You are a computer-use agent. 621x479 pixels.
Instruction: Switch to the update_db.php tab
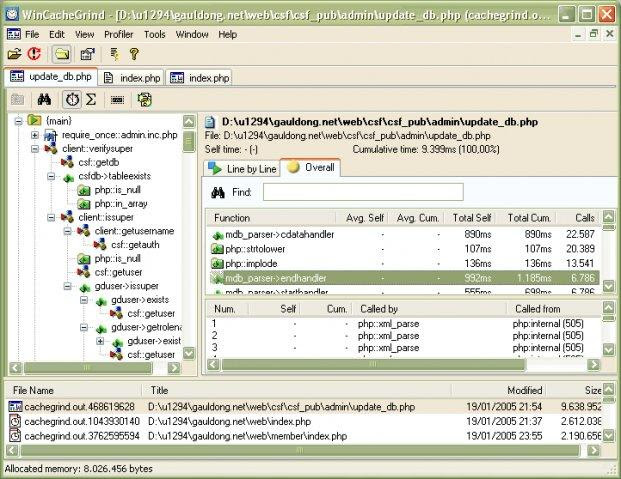click(x=51, y=76)
